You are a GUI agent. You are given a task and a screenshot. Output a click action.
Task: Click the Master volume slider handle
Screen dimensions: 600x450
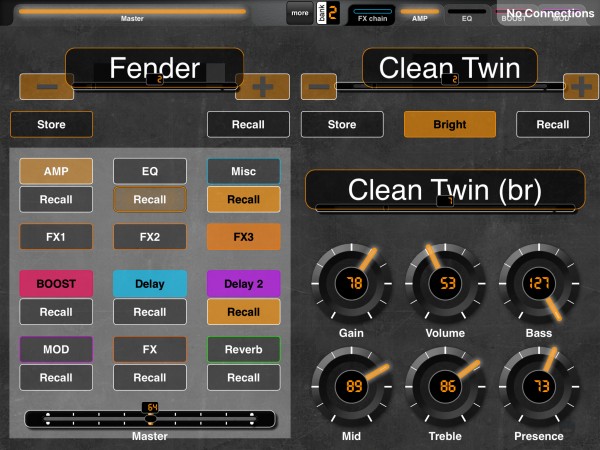pyautogui.click(x=151, y=419)
